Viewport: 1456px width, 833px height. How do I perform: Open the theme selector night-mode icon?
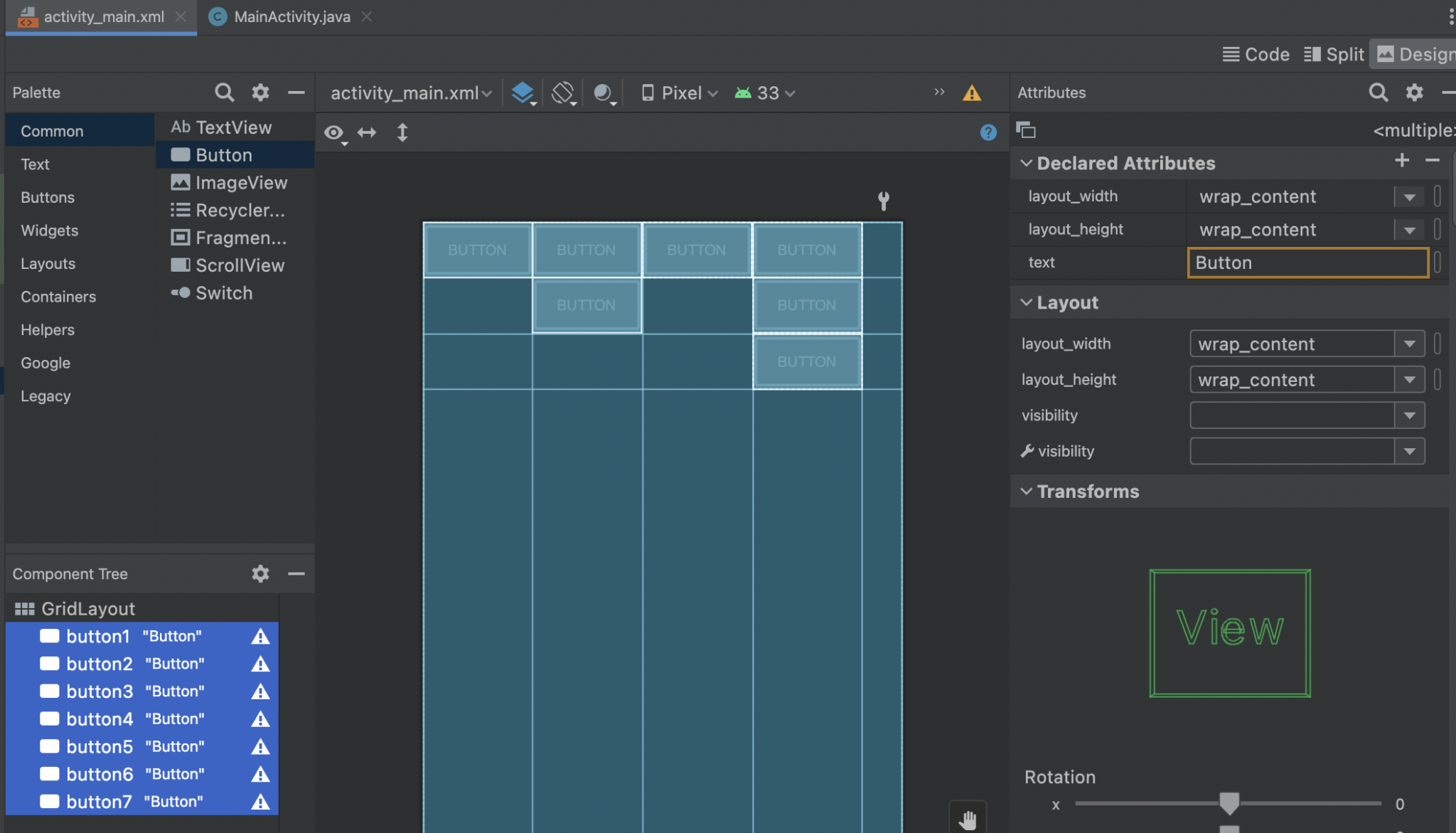(x=603, y=92)
